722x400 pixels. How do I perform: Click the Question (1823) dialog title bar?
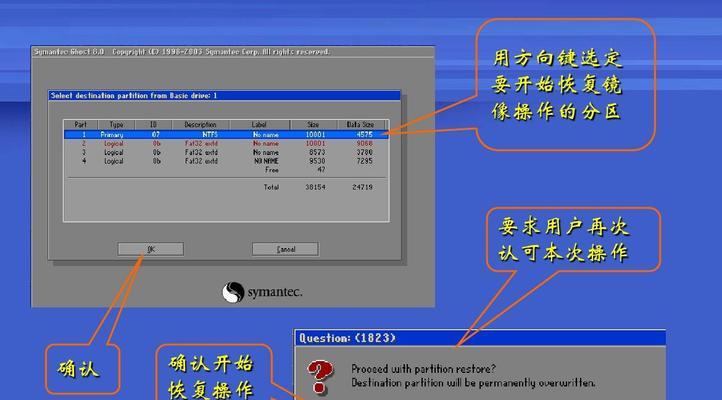(480, 338)
